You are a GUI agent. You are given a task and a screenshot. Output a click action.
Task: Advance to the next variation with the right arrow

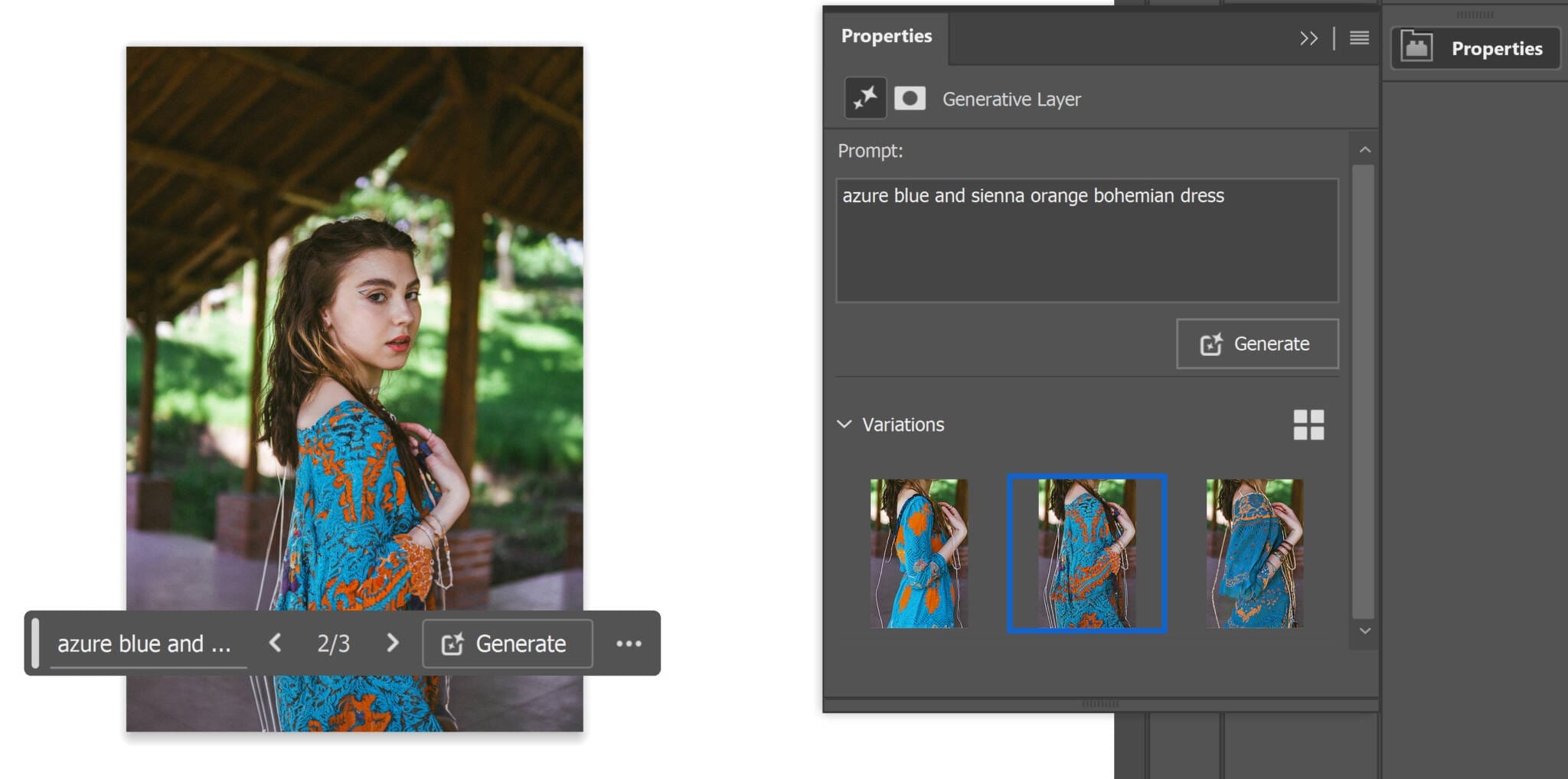[392, 644]
